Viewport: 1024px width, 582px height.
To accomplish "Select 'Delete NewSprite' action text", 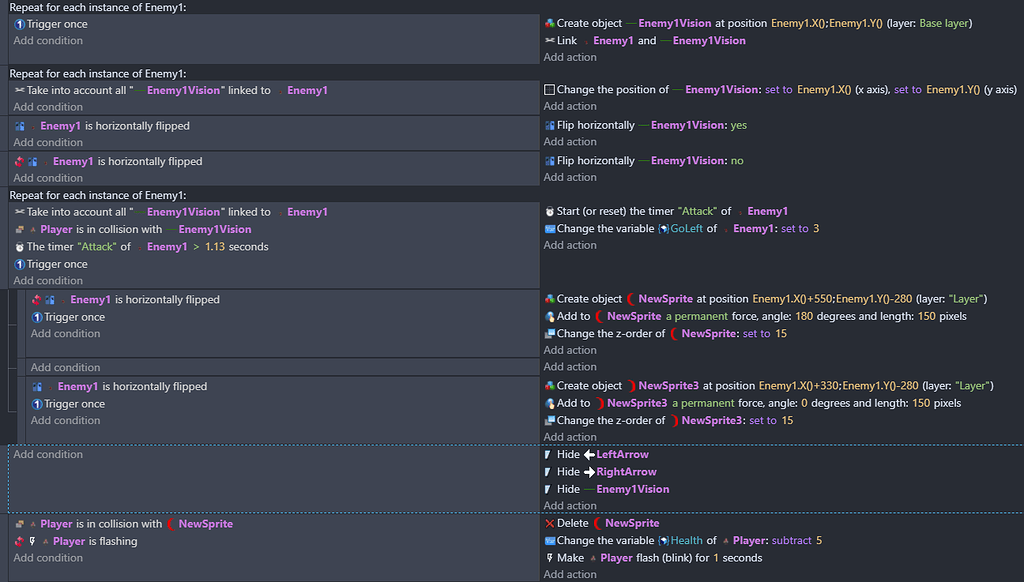I will click(x=608, y=523).
